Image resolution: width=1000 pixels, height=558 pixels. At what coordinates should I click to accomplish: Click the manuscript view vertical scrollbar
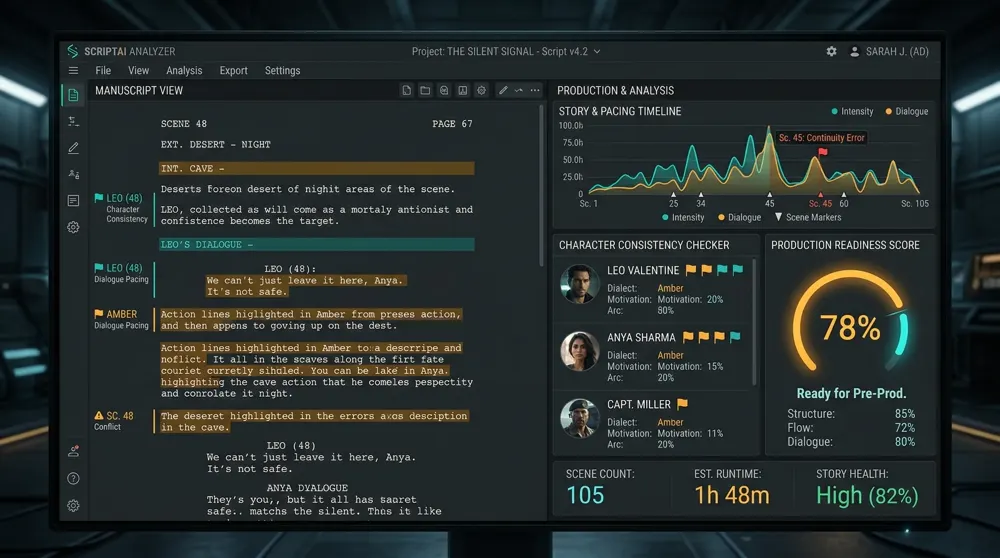541,185
